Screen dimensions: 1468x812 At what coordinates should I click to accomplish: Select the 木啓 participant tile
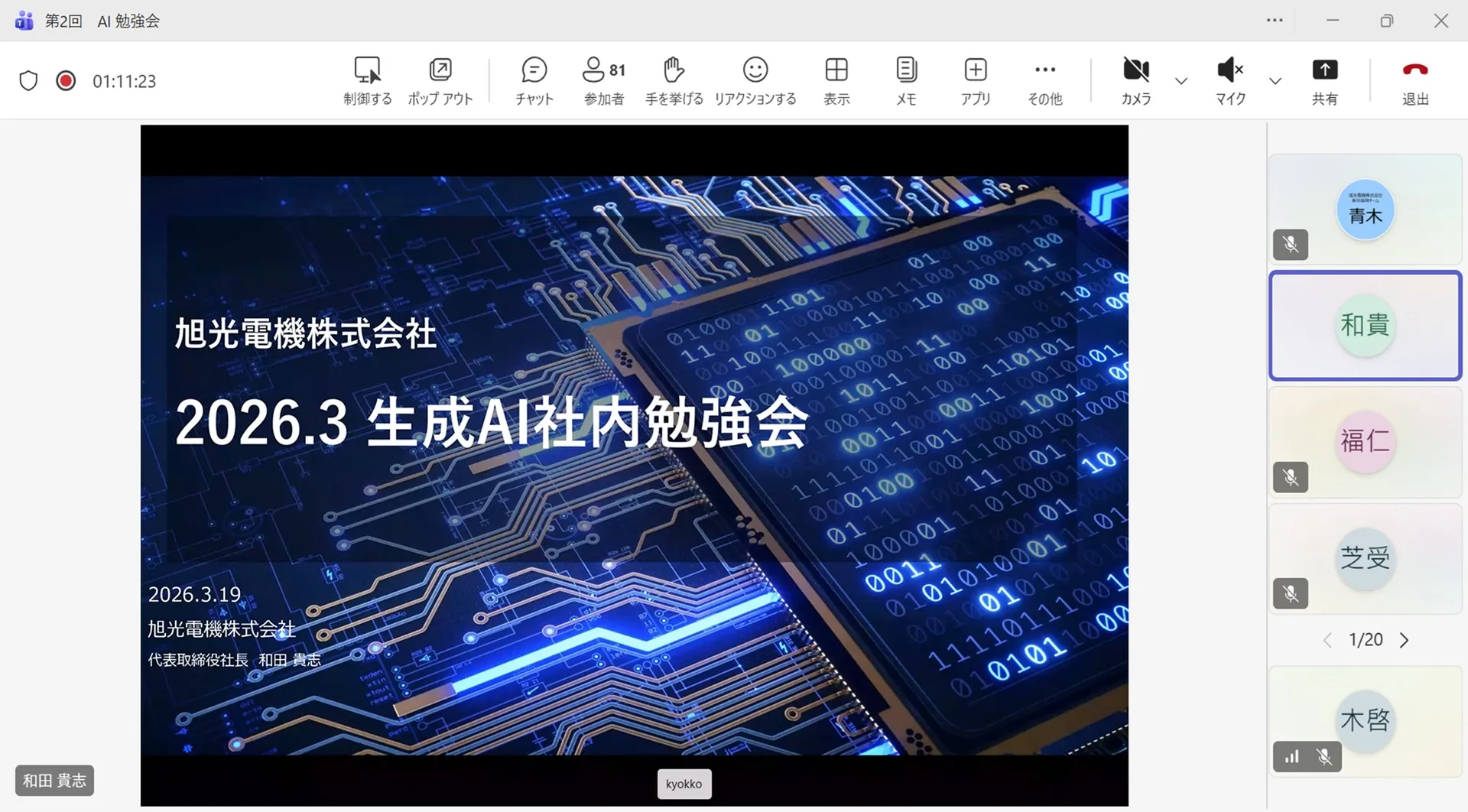tap(1366, 721)
